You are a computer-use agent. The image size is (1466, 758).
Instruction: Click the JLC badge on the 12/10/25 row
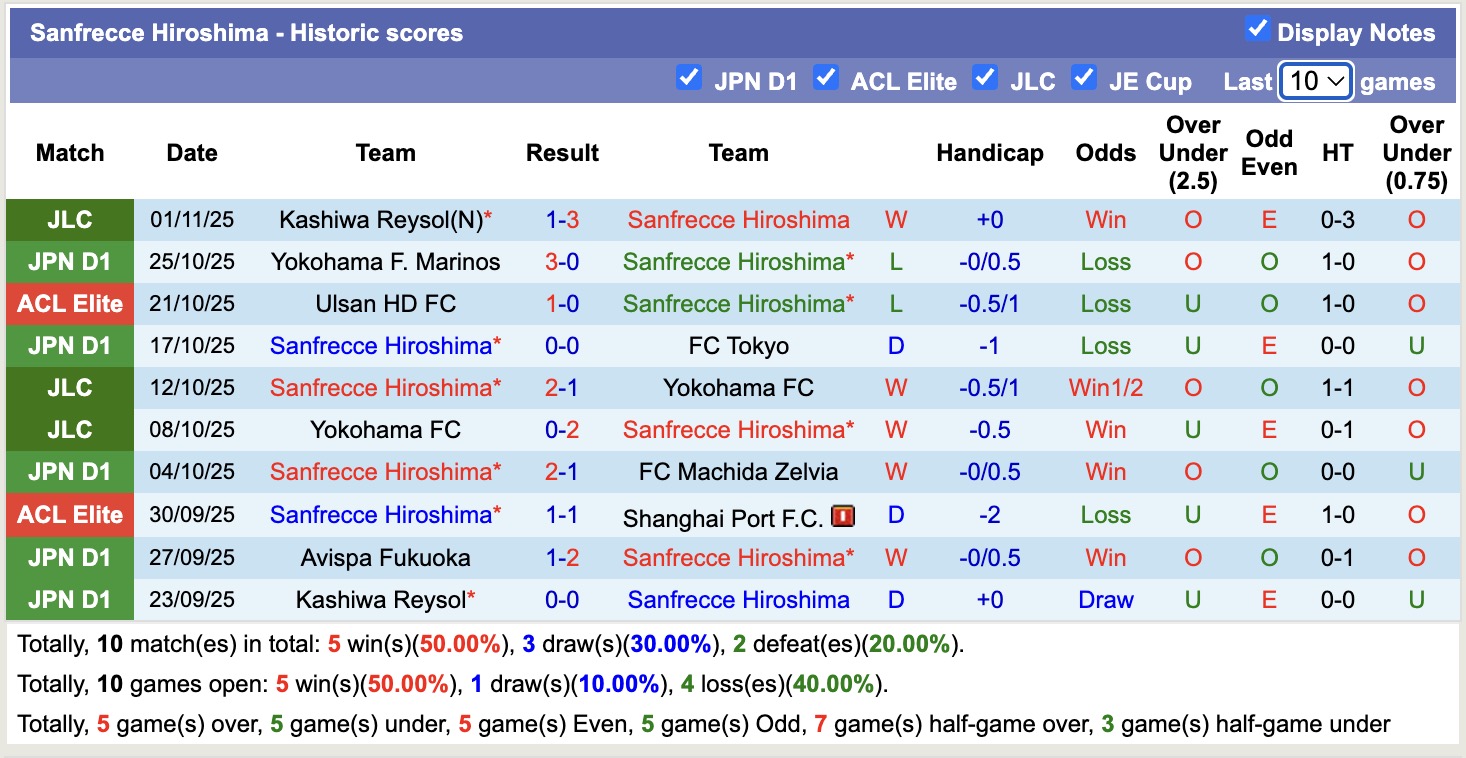pyautogui.click(x=69, y=387)
